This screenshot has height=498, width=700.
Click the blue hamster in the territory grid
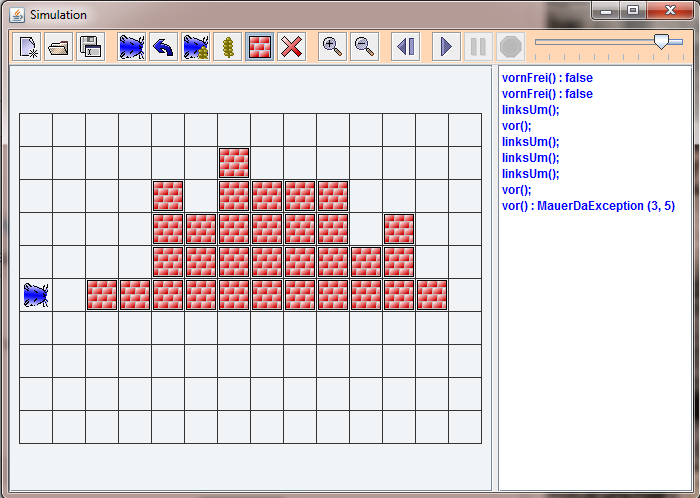click(x=36, y=295)
